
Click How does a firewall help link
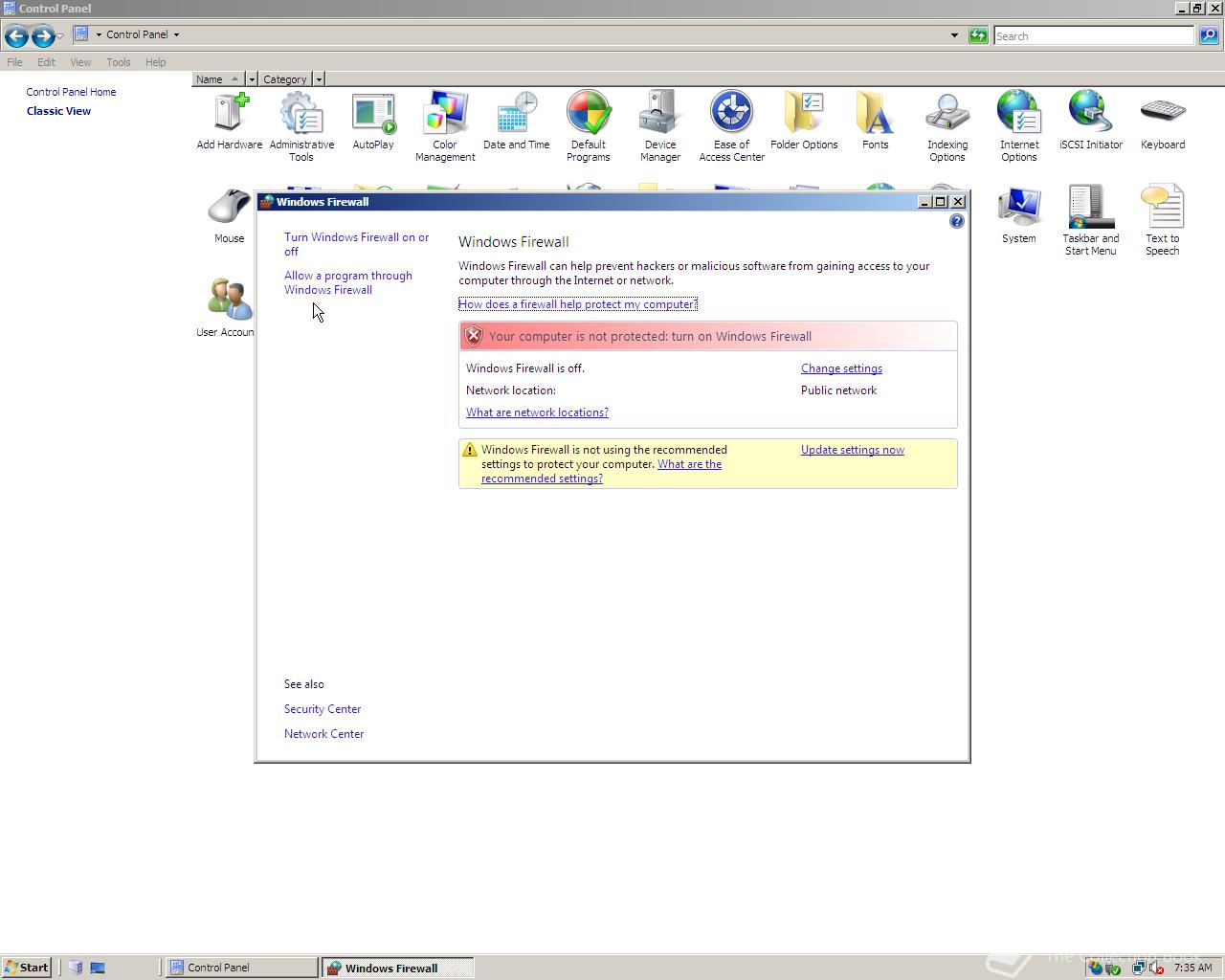(578, 304)
